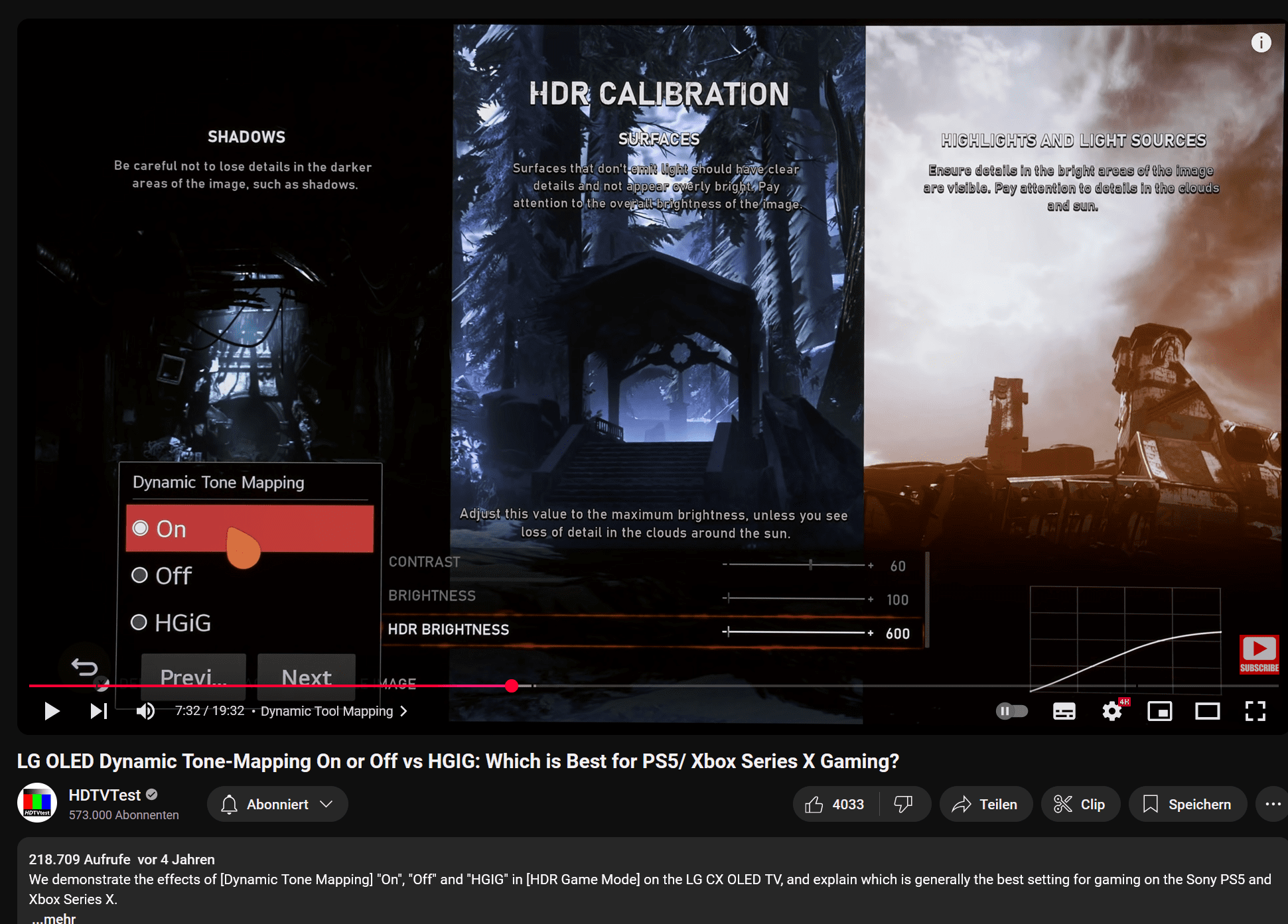Open the info card icon
Screen dimensions: 1288x924
pos(1261,42)
